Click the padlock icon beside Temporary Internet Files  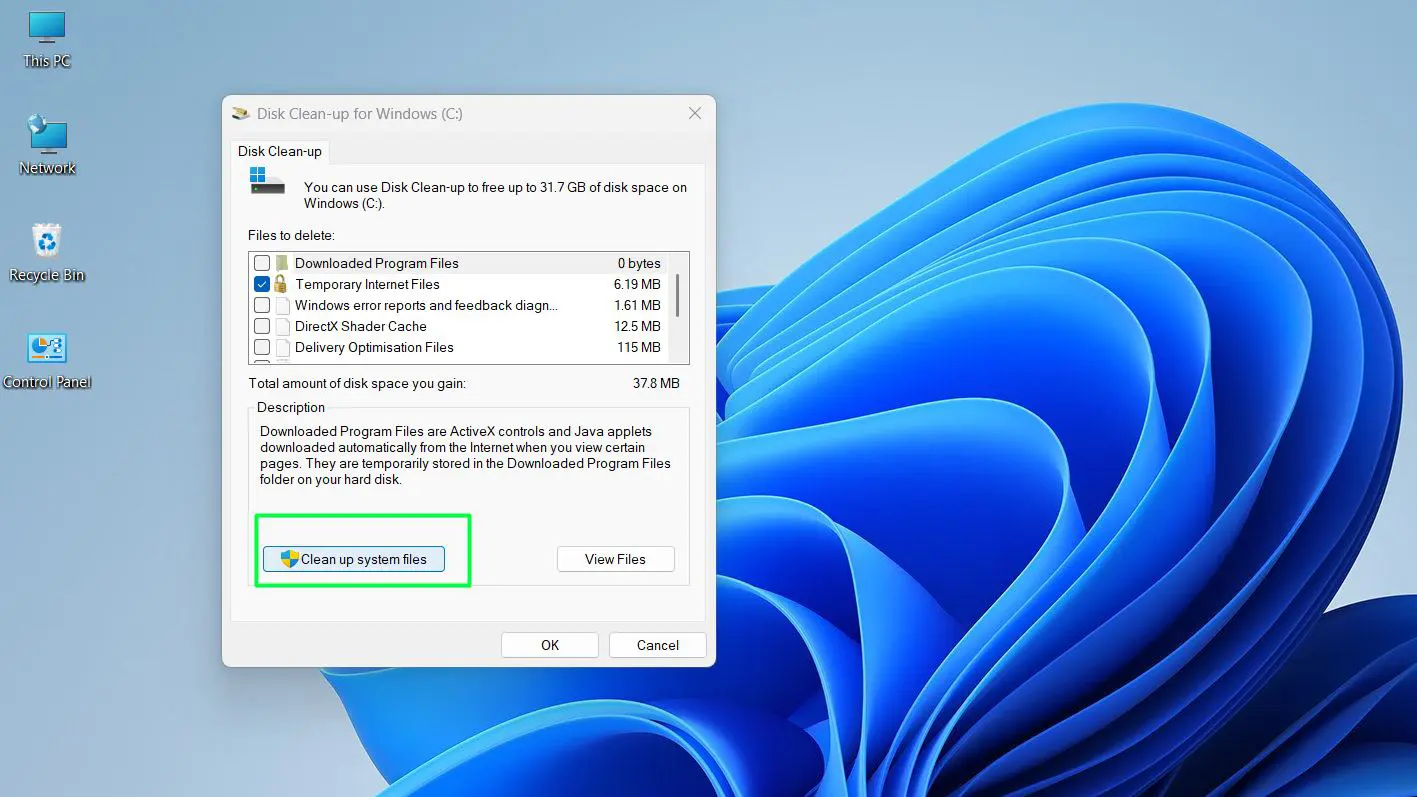click(280, 284)
